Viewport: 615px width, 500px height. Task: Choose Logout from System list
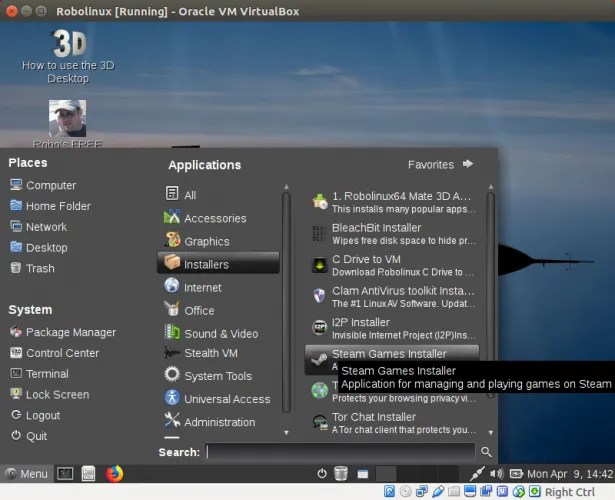35,415
